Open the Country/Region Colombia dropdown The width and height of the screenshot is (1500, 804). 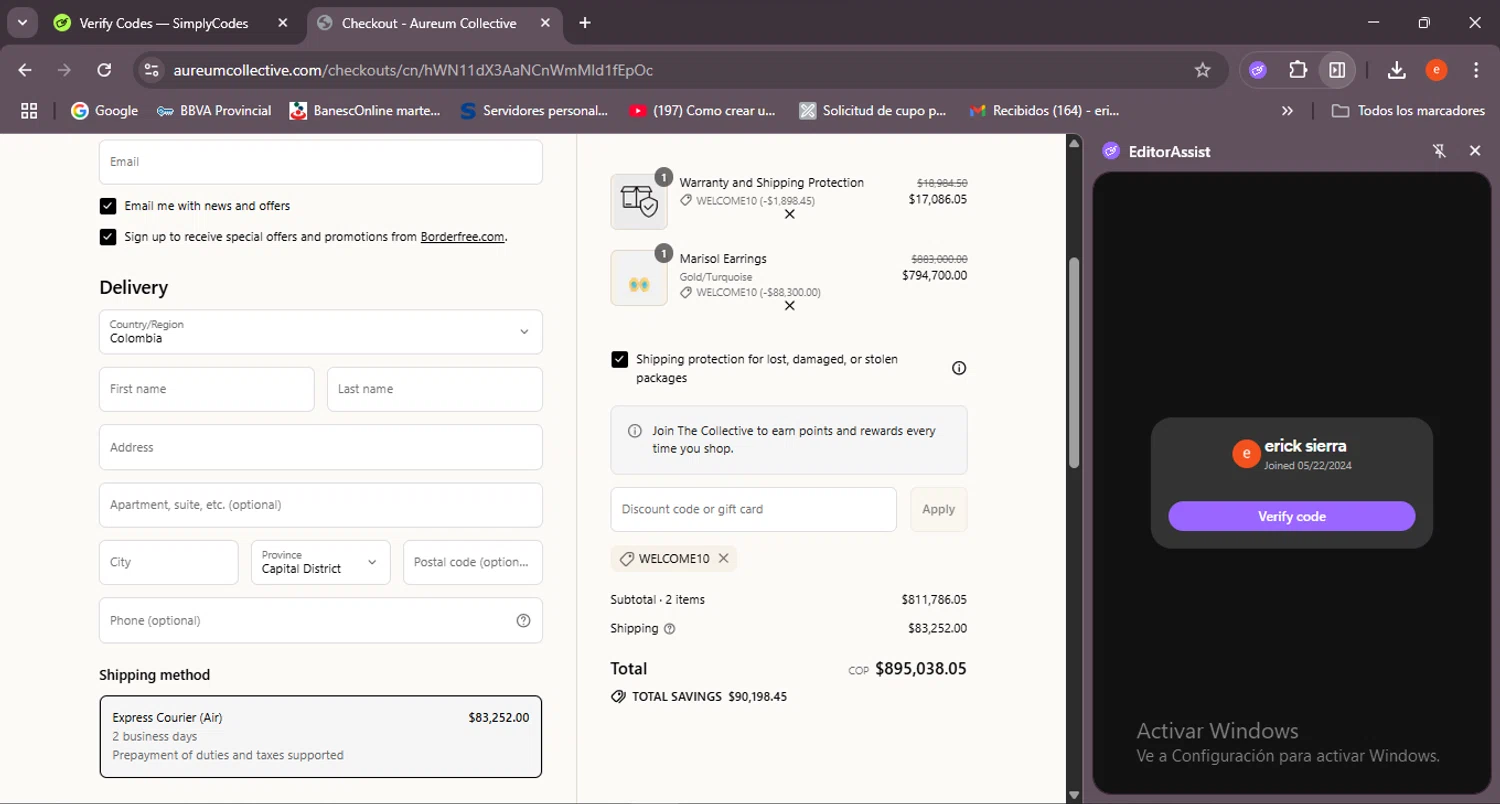click(321, 332)
